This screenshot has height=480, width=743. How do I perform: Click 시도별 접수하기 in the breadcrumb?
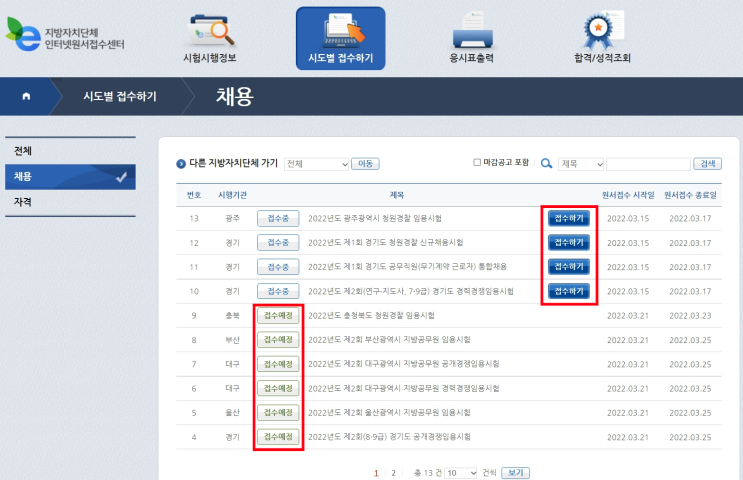(120, 96)
